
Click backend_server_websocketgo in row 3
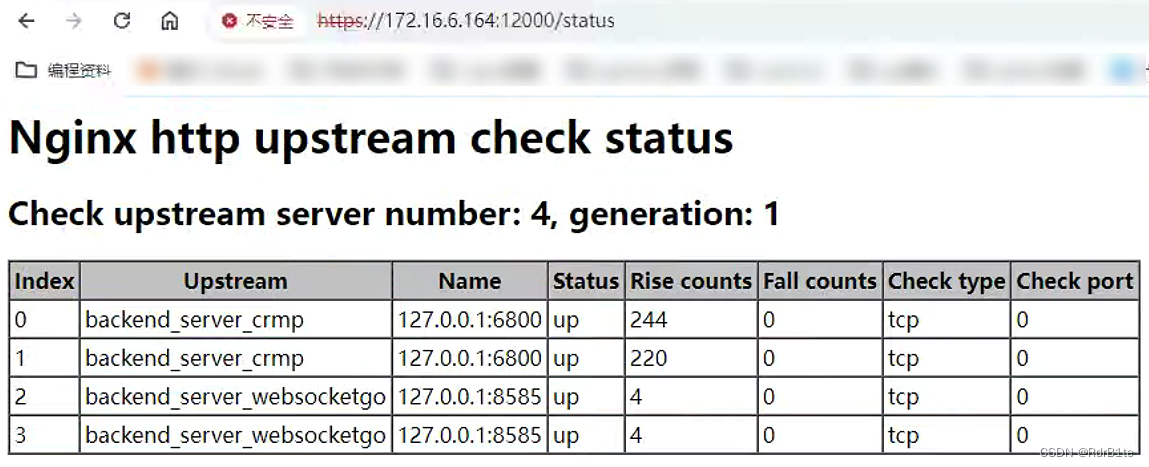click(236, 435)
